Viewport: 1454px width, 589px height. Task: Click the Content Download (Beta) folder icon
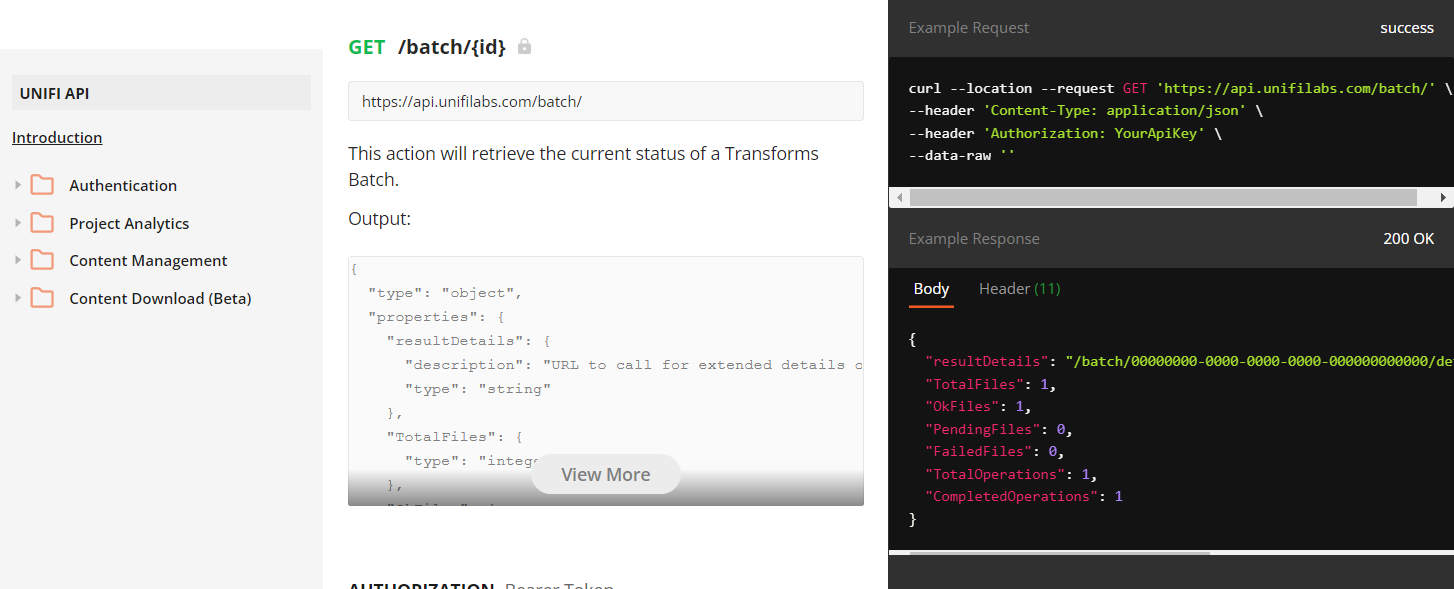coord(42,298)
